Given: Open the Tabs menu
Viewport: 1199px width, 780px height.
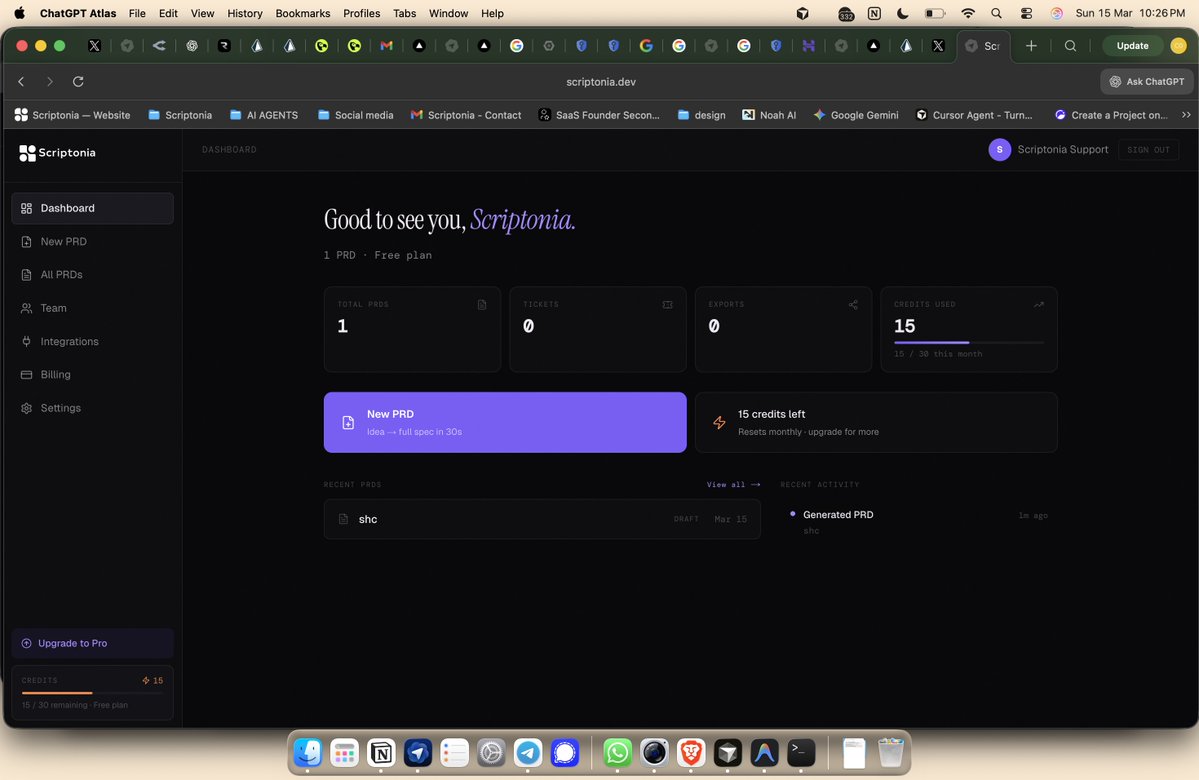Looking at the screenshot, I should pos(405,13).
